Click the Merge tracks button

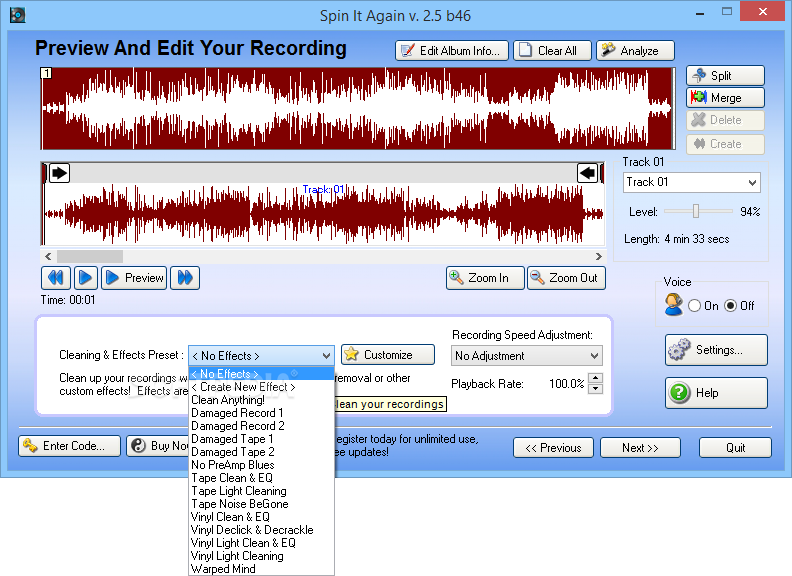point(725,98)
